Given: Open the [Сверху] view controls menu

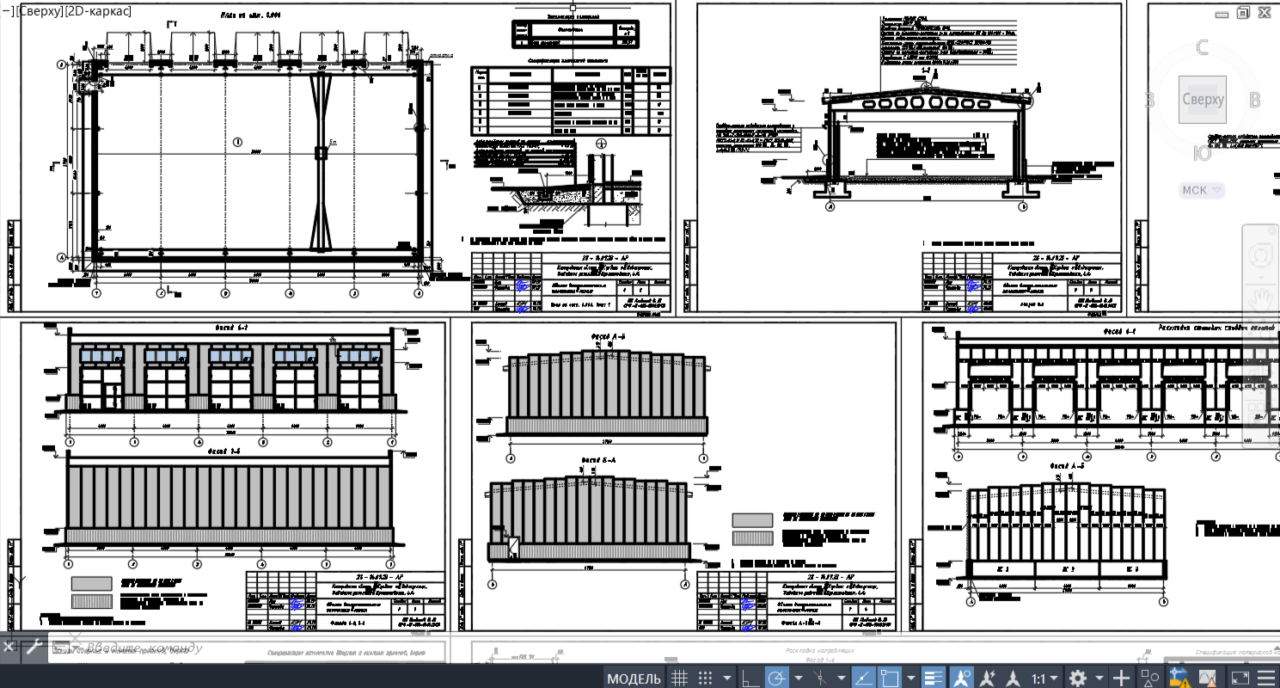Looking at the screenshot, I should [x=40, y=10].
